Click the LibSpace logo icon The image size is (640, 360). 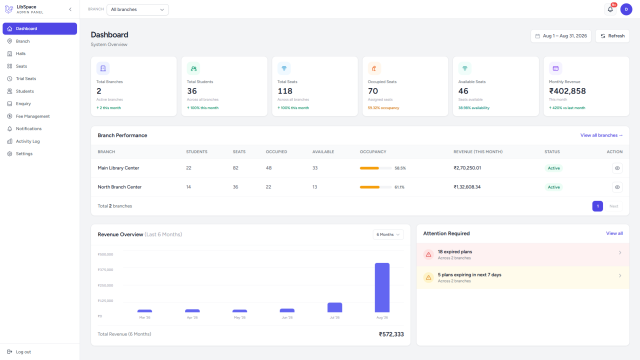(9, 9)
